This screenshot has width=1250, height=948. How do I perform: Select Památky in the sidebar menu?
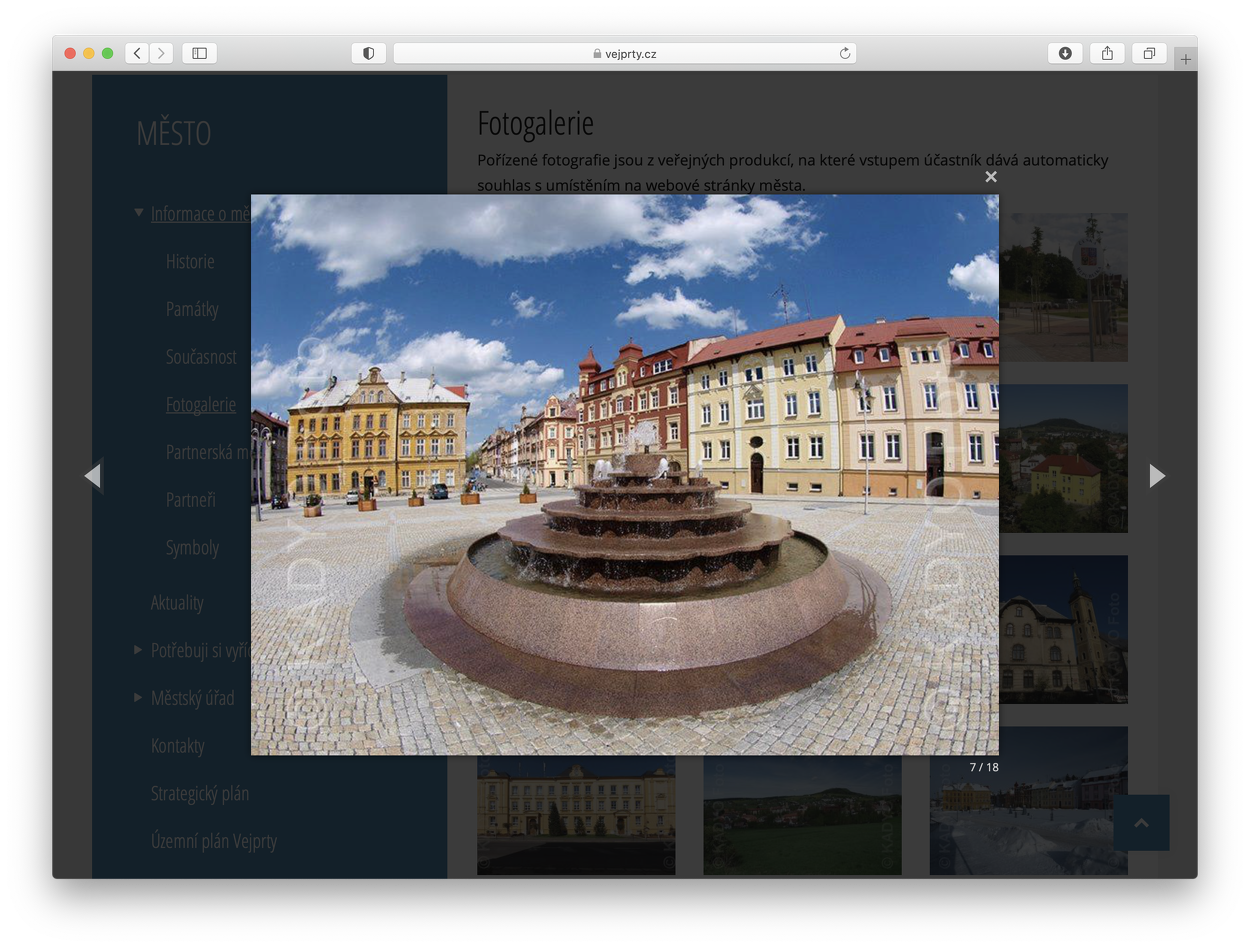pos(192,310)
